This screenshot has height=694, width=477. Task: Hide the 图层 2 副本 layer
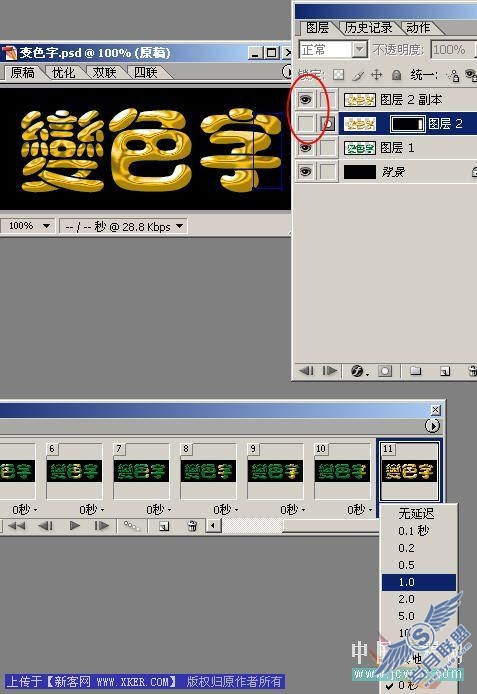[x=305, y=100]
